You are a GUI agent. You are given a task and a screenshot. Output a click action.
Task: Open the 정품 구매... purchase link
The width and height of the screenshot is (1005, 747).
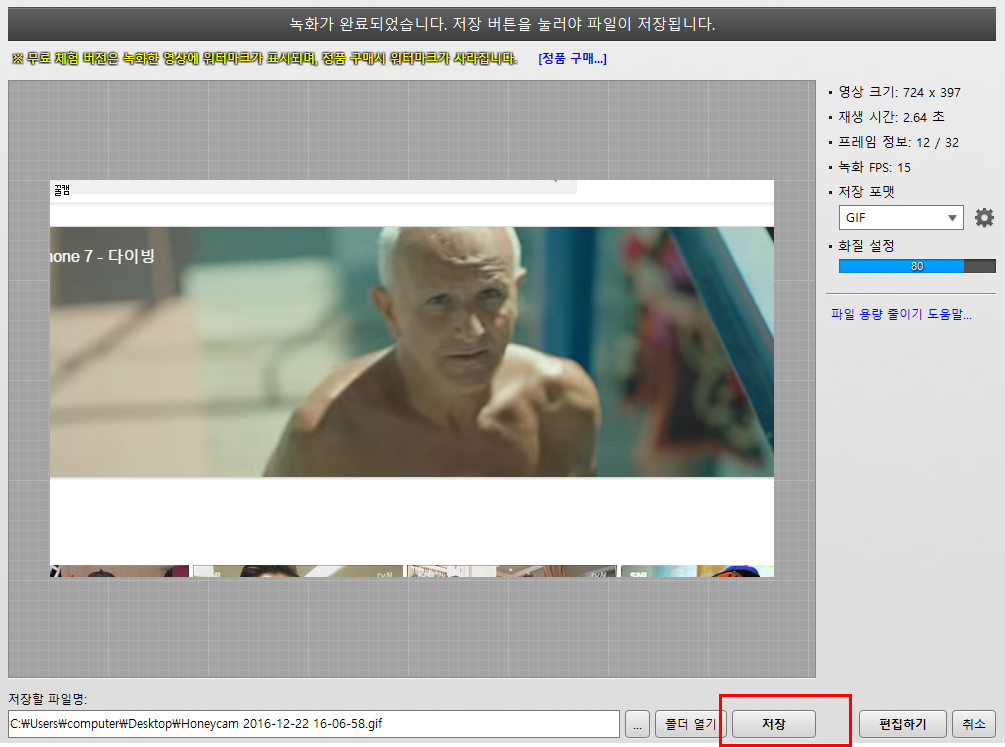[x=572, y=59]
